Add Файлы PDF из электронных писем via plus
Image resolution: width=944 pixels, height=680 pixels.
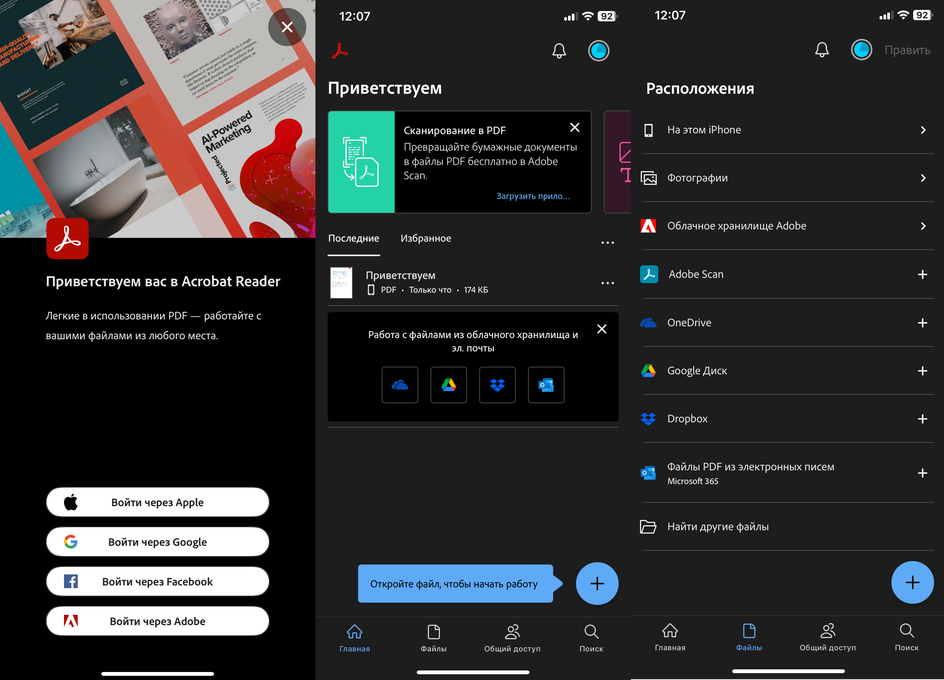click(x=922, y=473)
